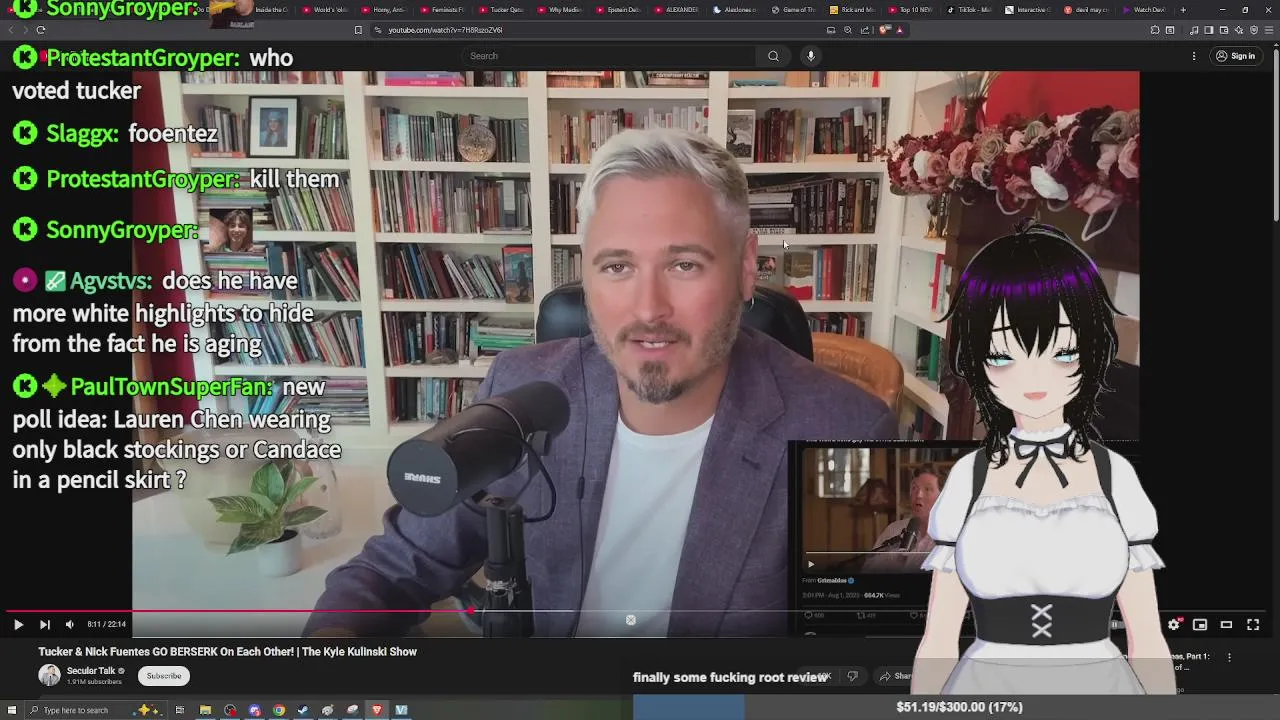
Task: Open the player settings gear
Action: click(x=1174, y=624)
